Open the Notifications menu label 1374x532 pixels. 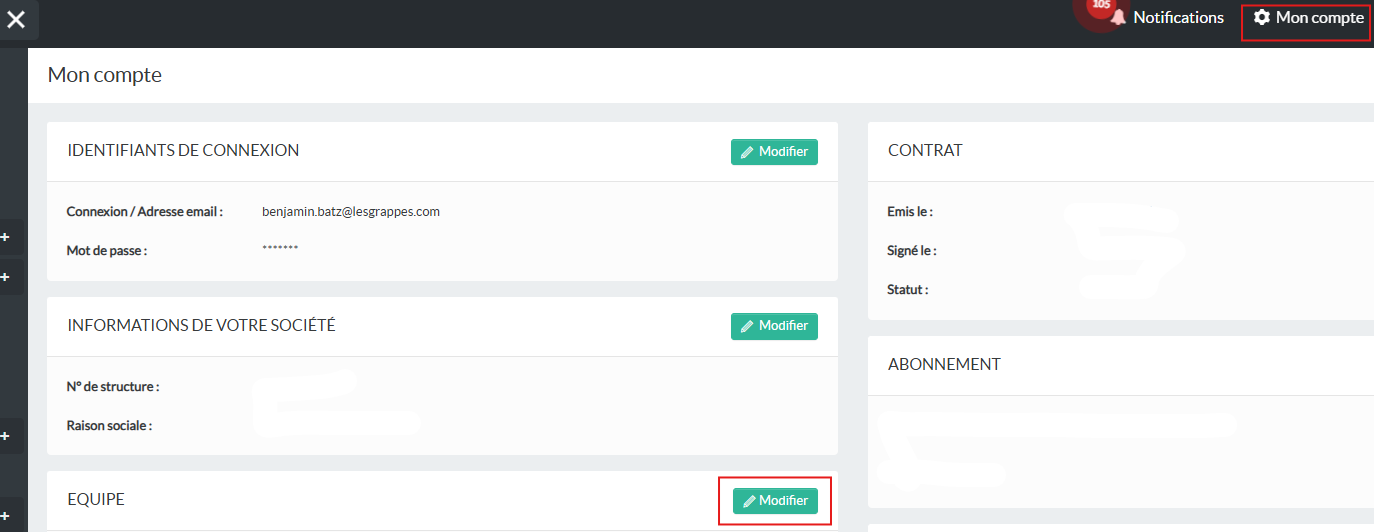pyautogui.click(x=1178, y=18)
